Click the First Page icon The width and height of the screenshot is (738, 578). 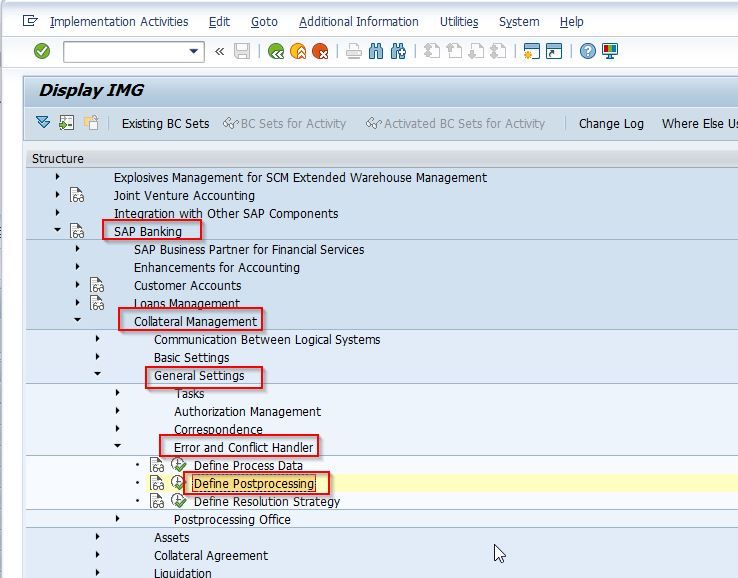pyautogui.click(x=432, y=51)
